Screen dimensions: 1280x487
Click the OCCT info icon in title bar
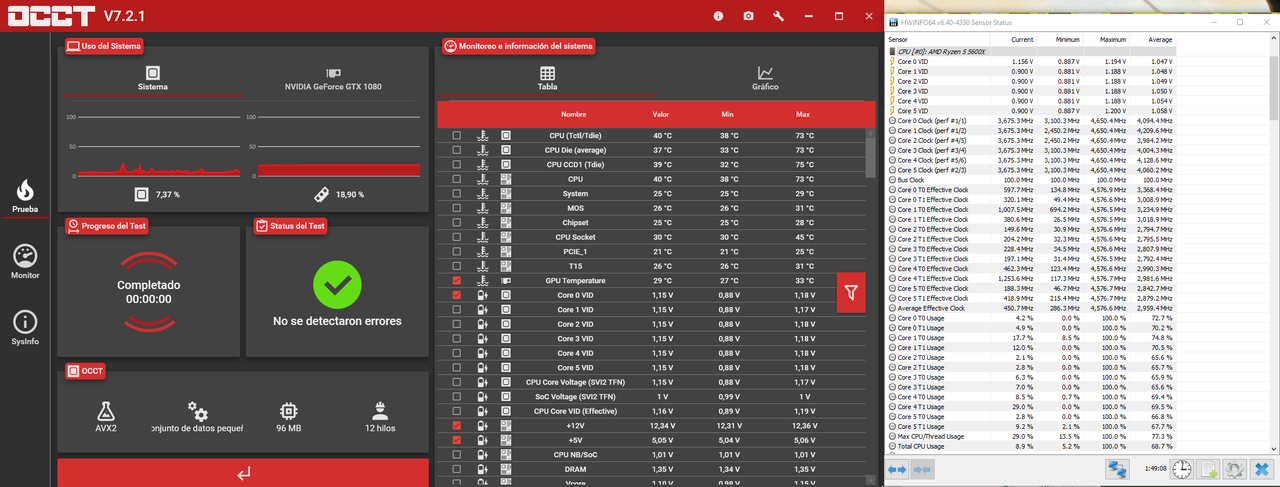coord(718,16)
